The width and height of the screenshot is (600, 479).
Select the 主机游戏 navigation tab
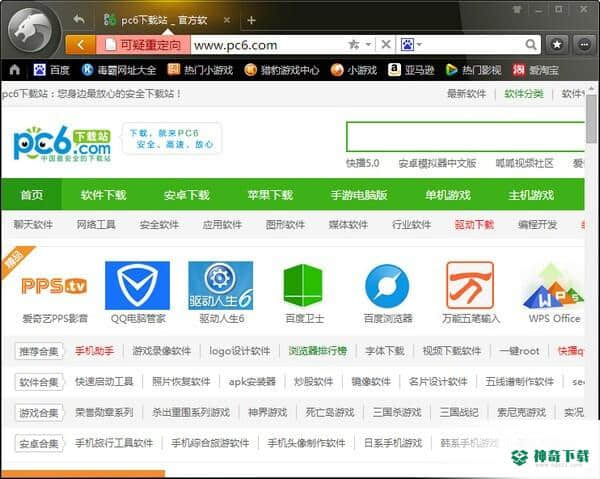point(531,195)
